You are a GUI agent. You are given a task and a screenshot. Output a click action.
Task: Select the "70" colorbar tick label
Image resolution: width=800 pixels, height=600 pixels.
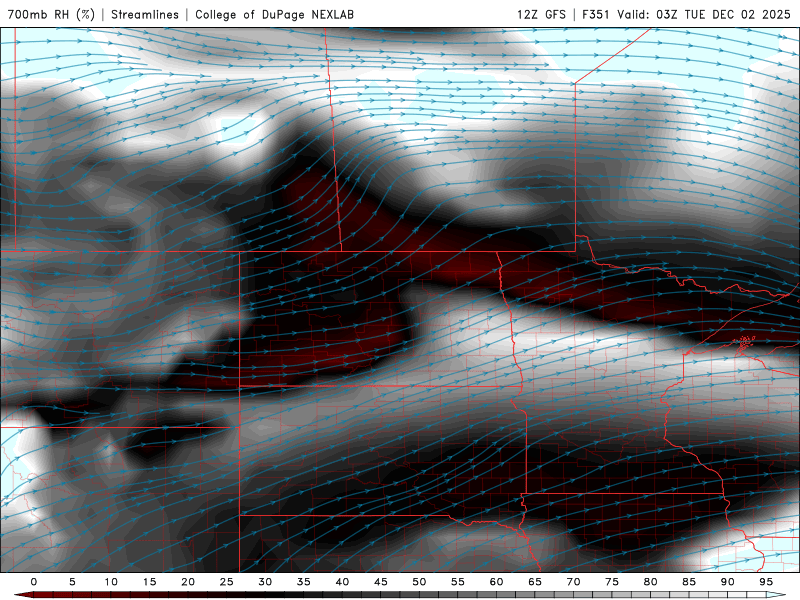coord(573,582)
